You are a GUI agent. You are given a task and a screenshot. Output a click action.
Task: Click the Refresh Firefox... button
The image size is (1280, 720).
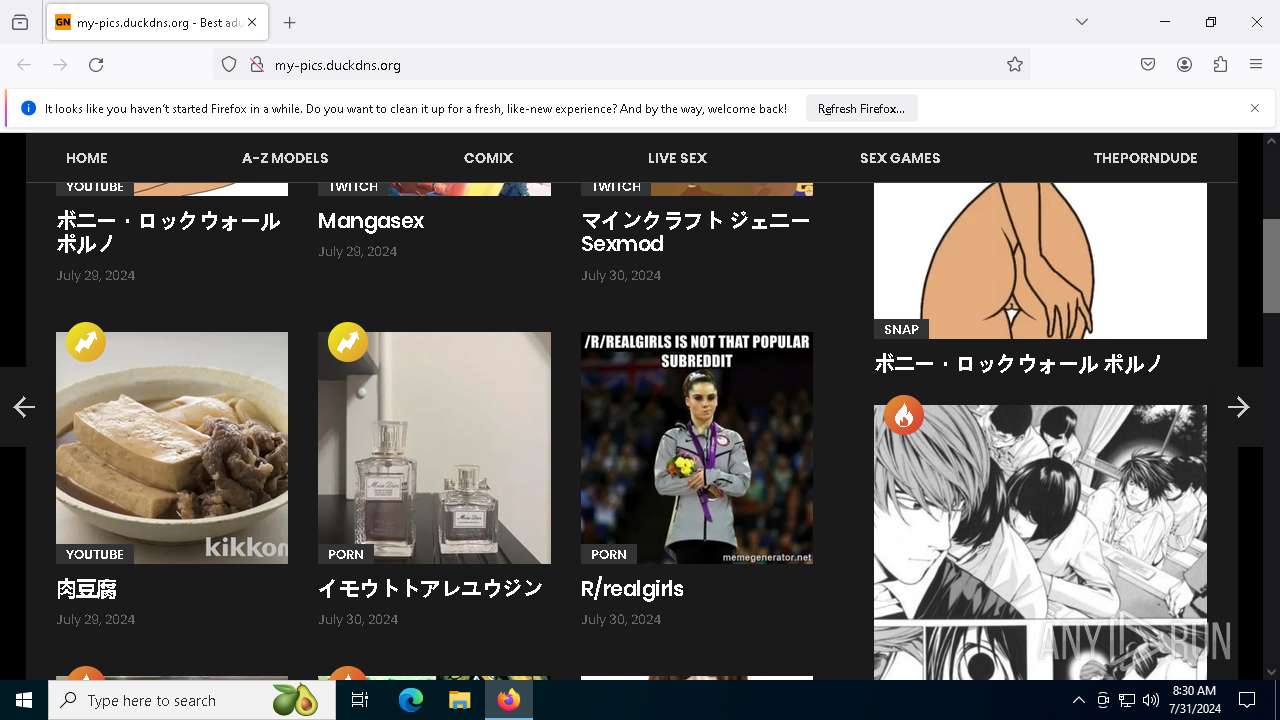pos(861,109)
